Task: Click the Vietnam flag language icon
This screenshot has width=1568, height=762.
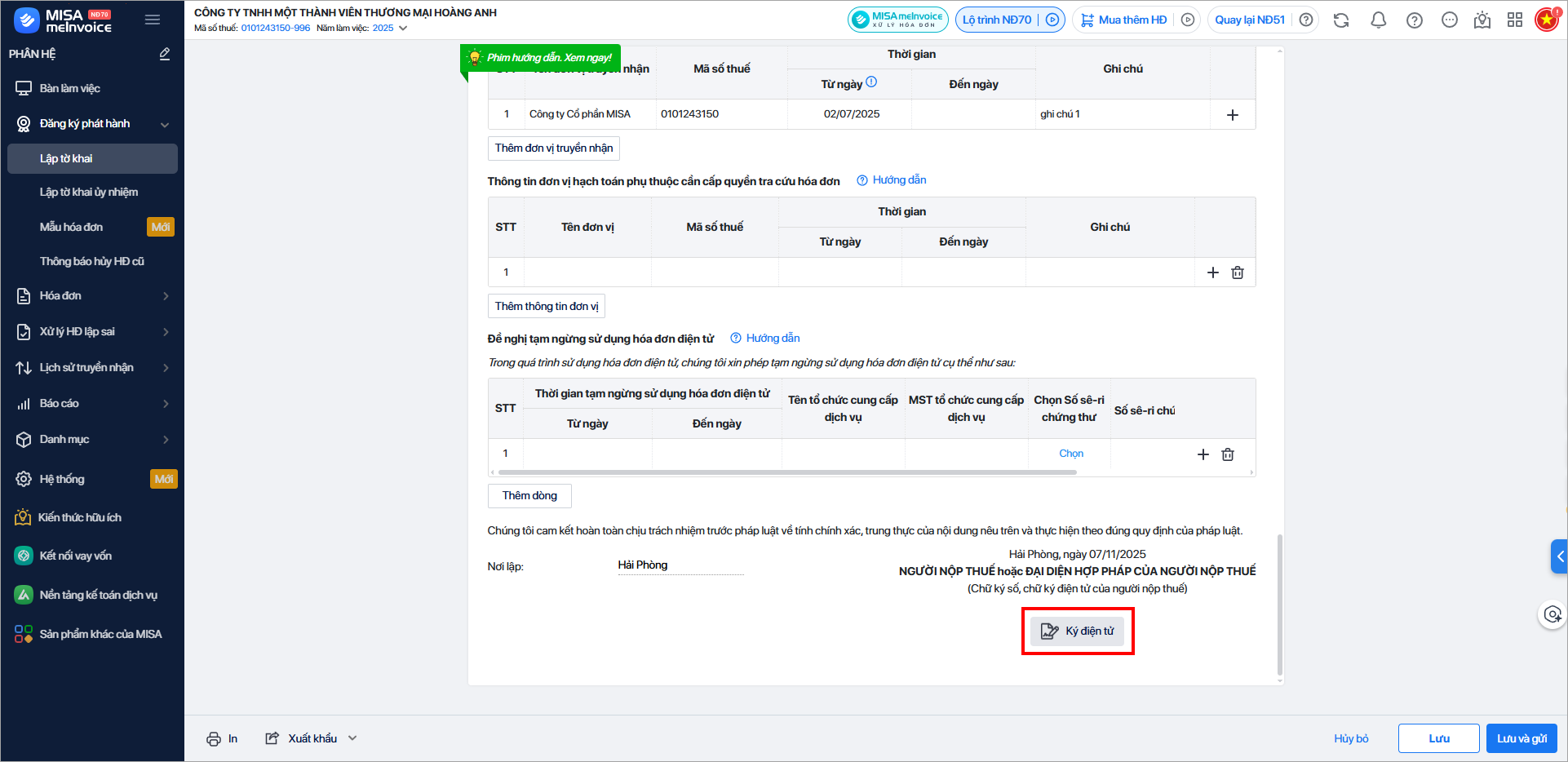Action: (1546, 20)
